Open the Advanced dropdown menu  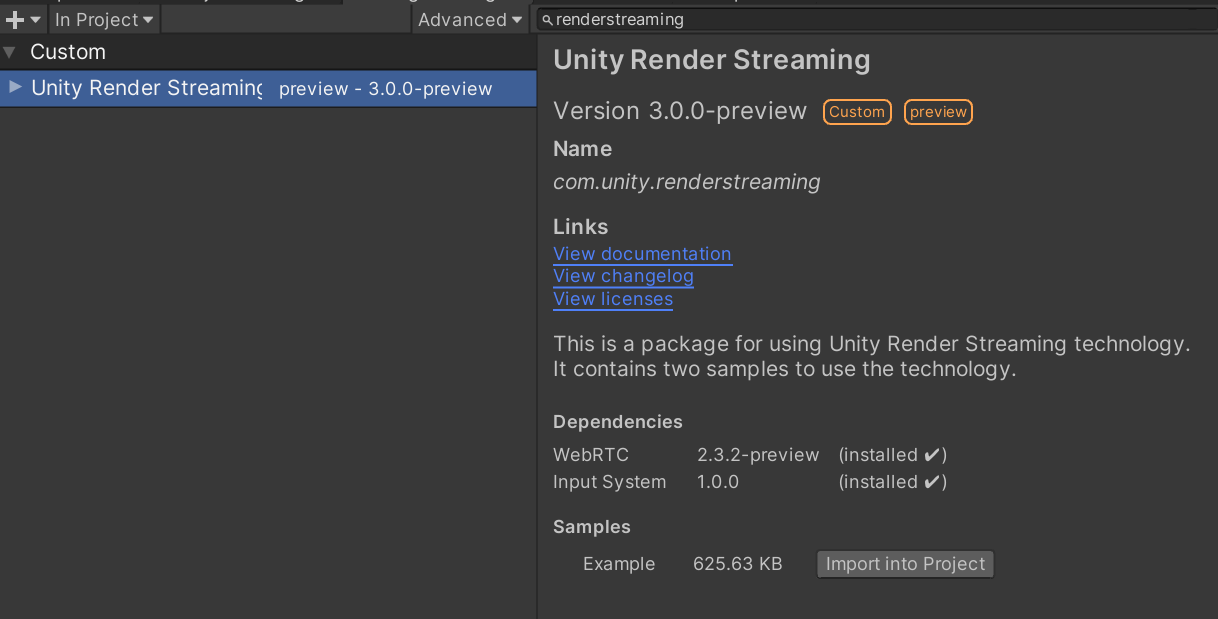pos(469,19)
